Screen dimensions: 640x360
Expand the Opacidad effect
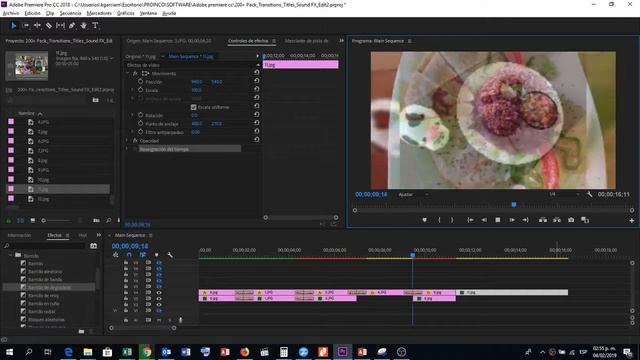pyautogui.click(x=127, y=140)
